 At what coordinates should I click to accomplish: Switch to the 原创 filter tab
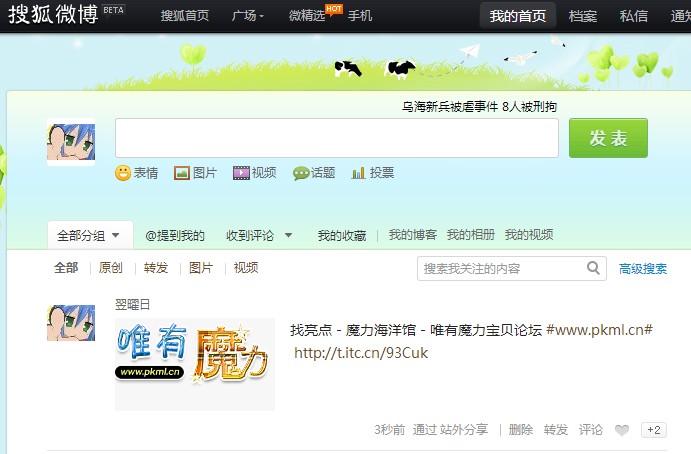coord(111,268)
